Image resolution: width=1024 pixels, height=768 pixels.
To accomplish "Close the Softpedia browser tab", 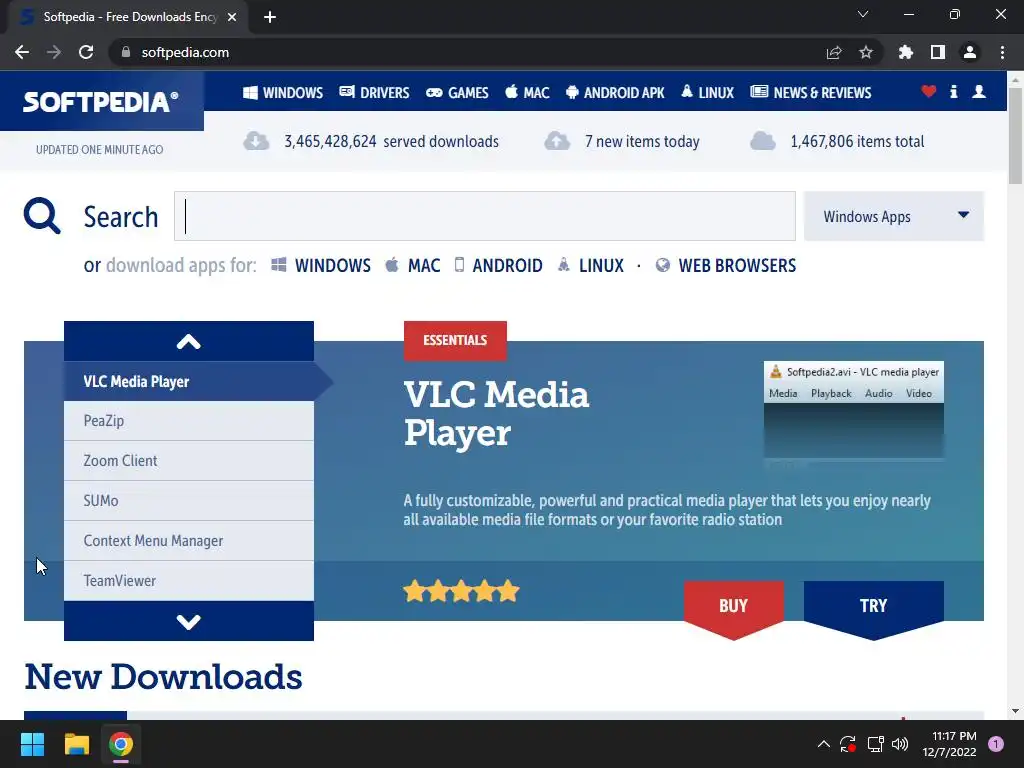I will point(232,17).
